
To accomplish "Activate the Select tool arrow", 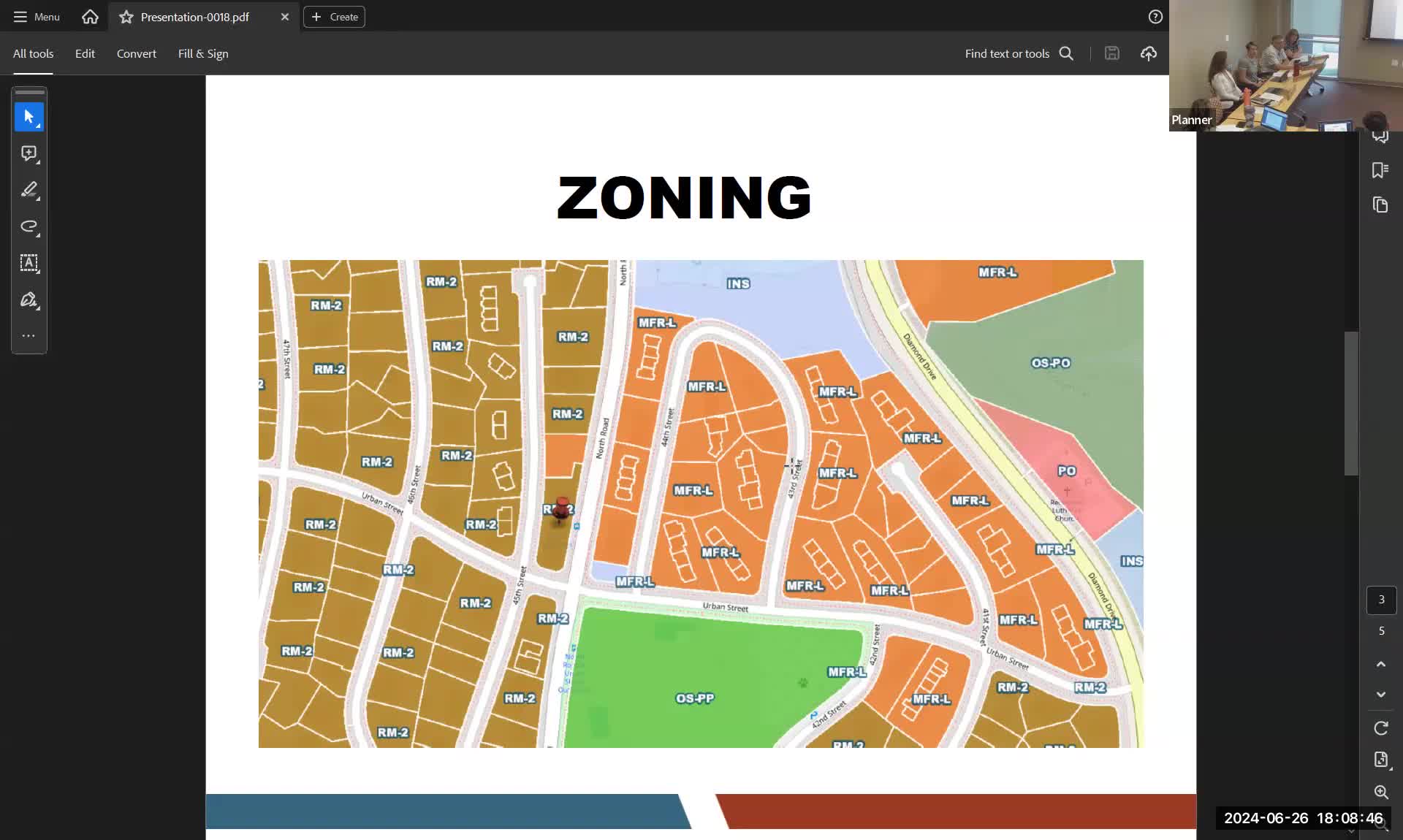I will click(x=29, y=117).
